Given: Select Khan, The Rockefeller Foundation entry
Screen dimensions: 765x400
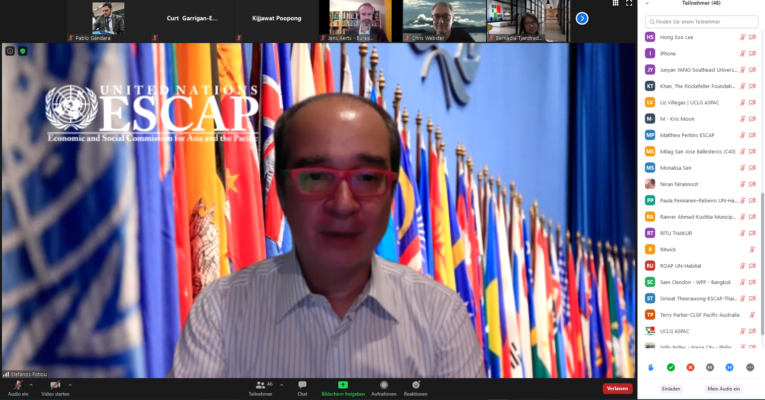Looking at the screenshot, I should pyautogui.click(x=701, y=86).
